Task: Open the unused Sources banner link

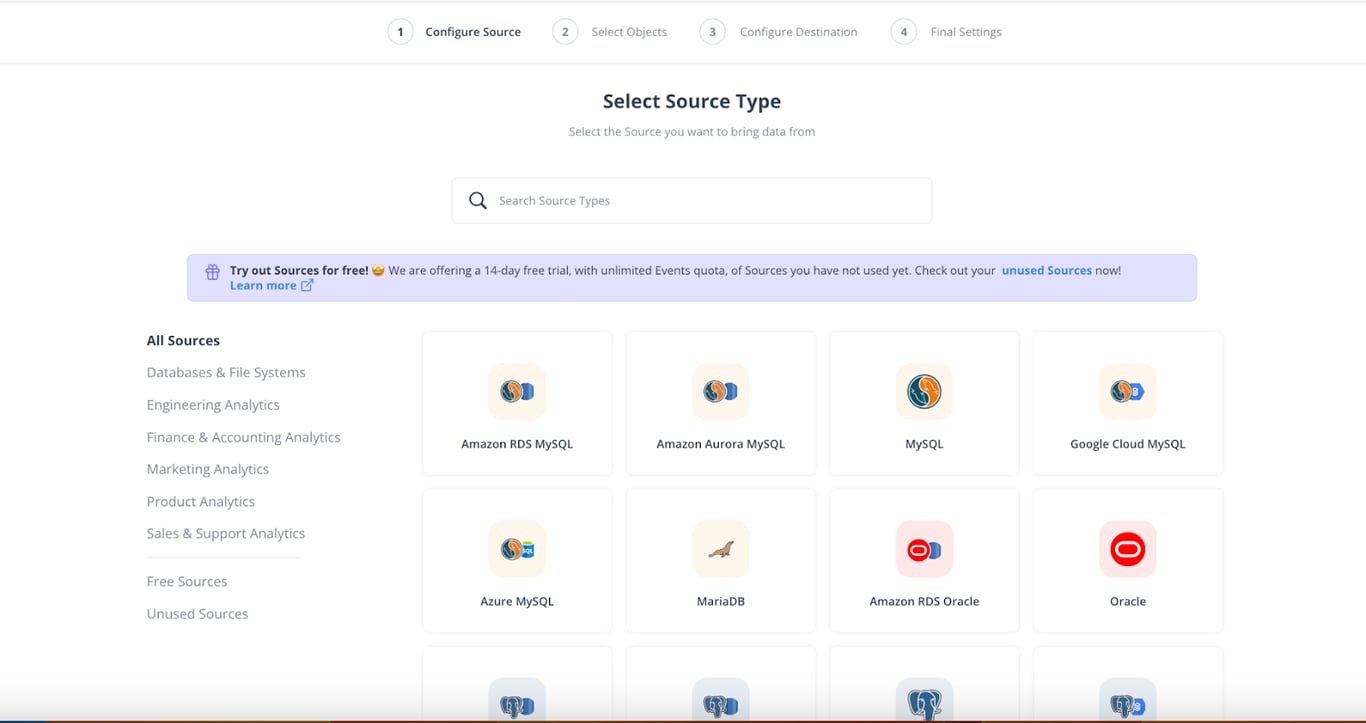Action: click(x=1046, y=270)
